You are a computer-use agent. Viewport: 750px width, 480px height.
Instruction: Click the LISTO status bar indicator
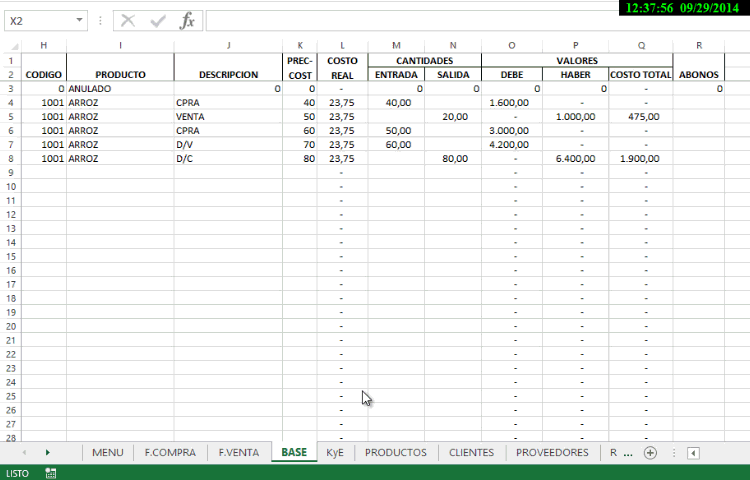17,473
